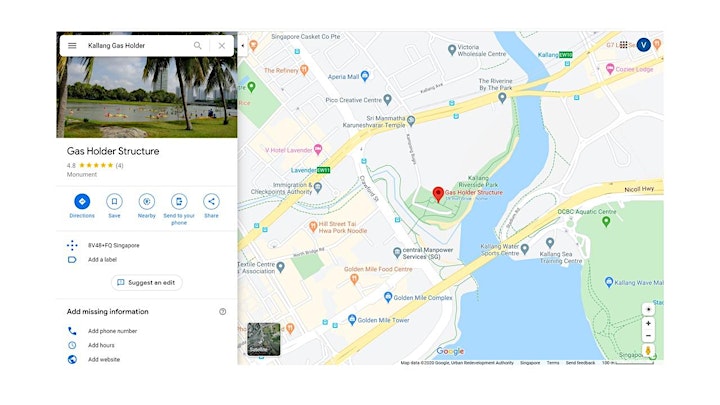
Task: Share the Gas Holder Structure location
Action: click(x=211, y=201)
